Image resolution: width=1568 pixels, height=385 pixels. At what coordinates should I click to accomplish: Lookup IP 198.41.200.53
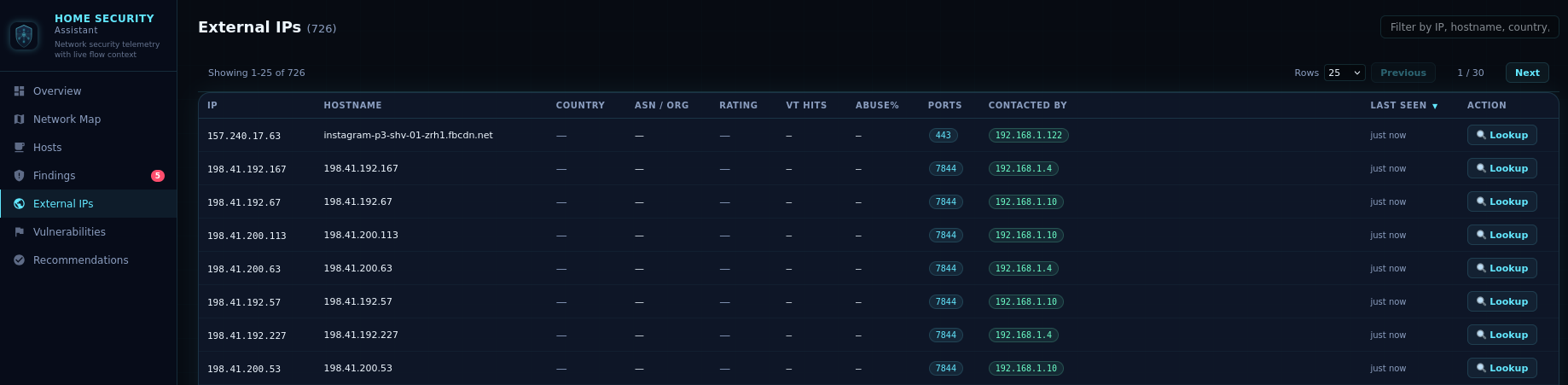1501,368
